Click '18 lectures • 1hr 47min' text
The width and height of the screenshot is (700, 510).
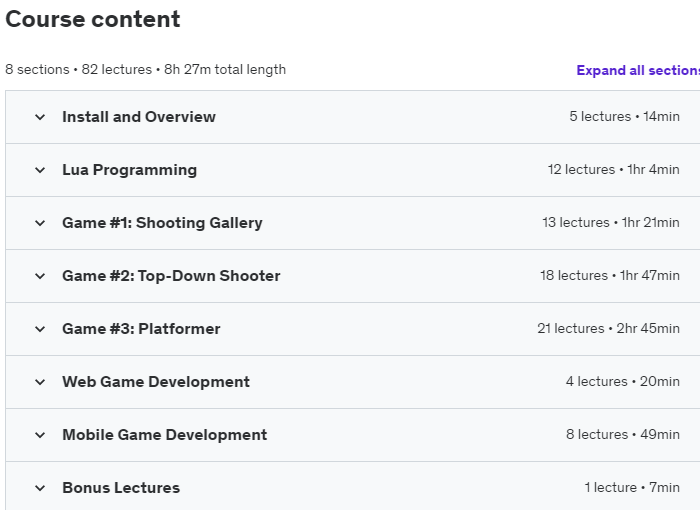[x=610, y=276]
